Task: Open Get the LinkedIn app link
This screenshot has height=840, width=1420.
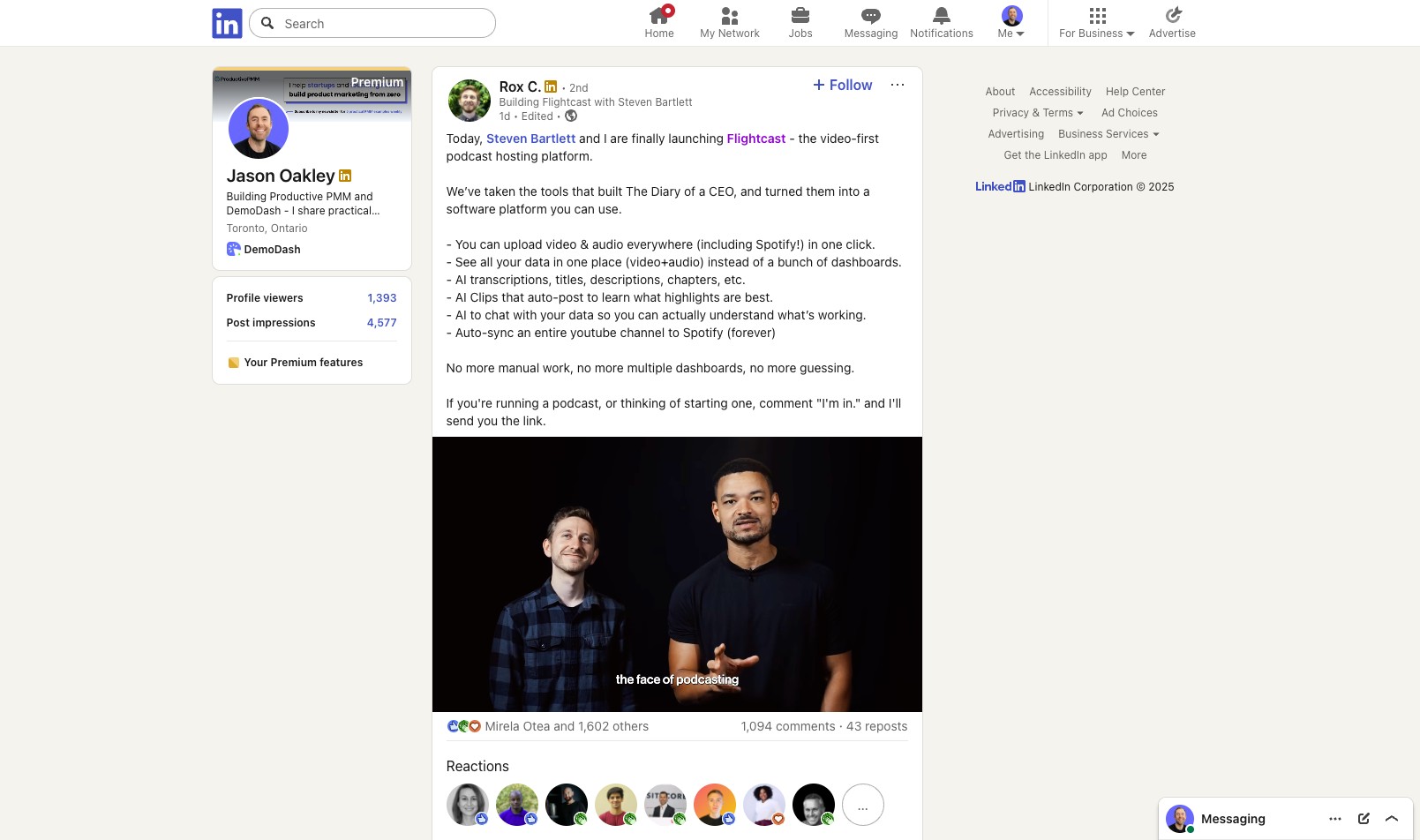Action: pos(1056,155)
